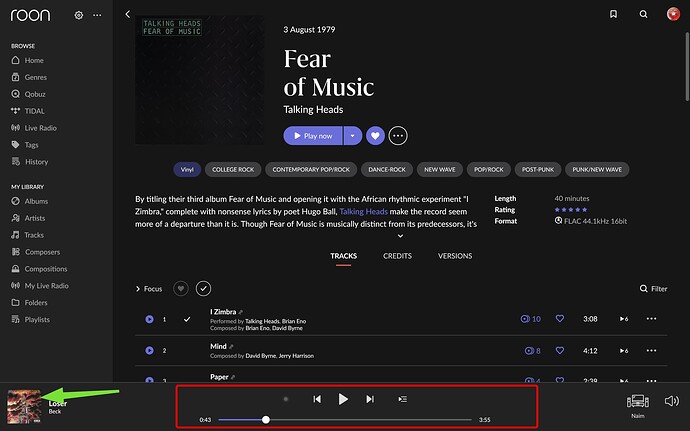Open Composers in My Library
690x431 pixels.
pyautogui.click(x=36, y=252)
